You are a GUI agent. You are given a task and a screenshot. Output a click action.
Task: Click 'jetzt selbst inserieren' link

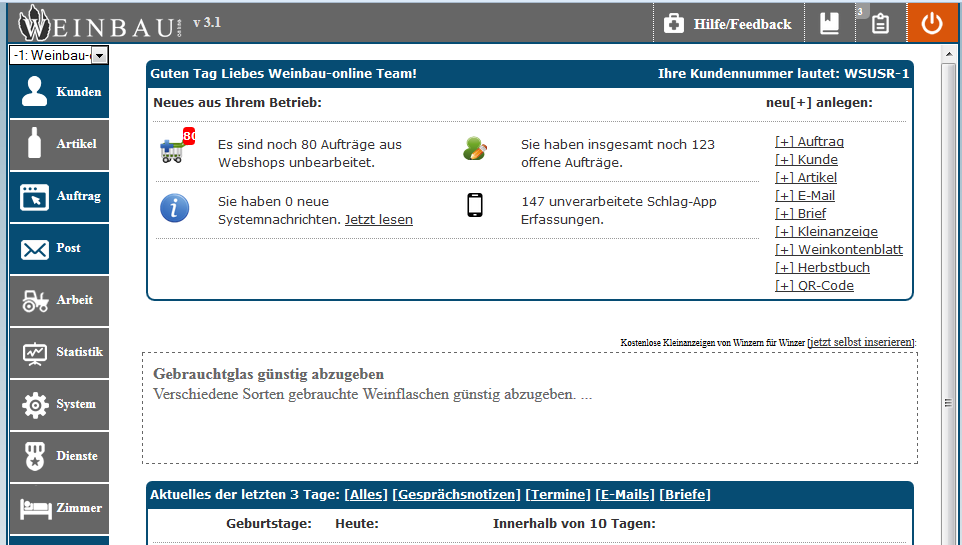(x=861, y=342)
